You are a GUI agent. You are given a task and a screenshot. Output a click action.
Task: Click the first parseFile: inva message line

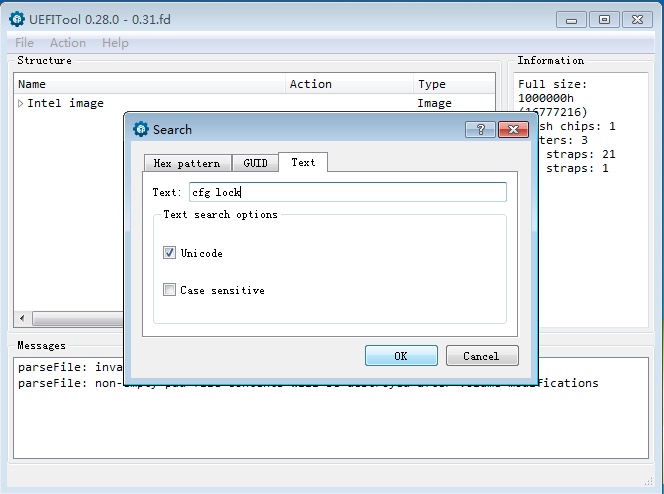(70, 367)
